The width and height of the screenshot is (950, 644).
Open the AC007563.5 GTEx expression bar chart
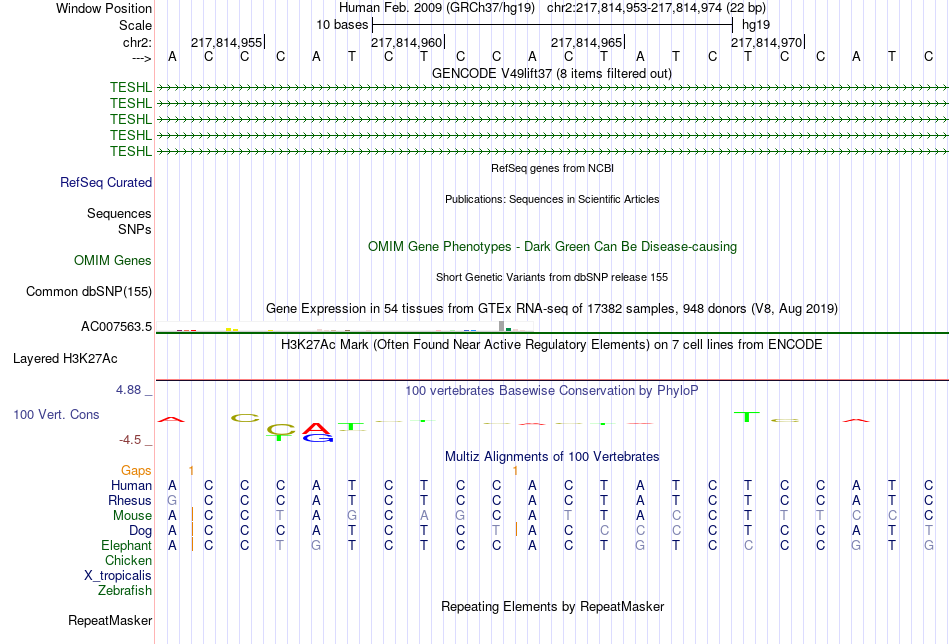[x=345, y=327]
